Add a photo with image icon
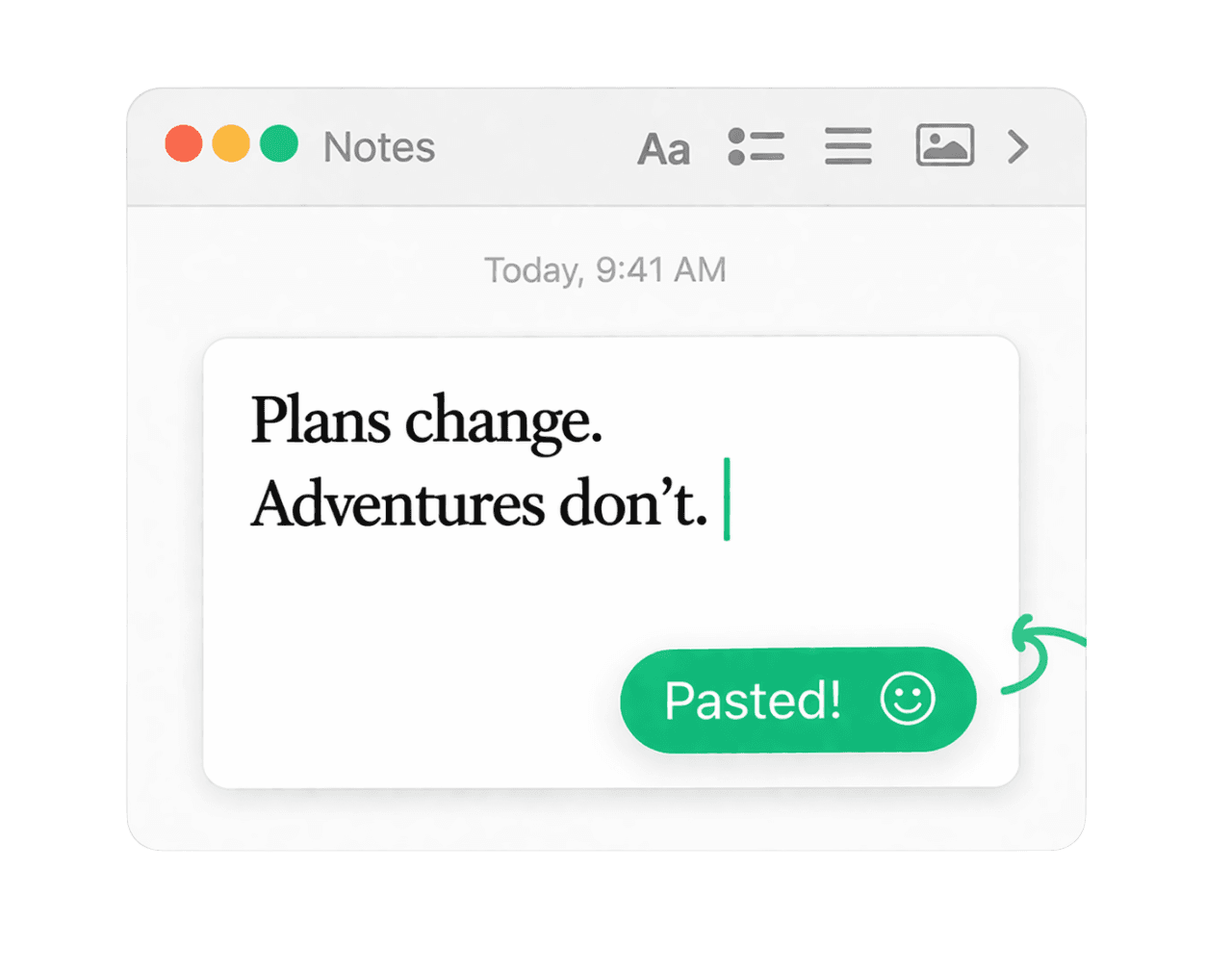This screenshot has width=1232, height=971. point(944,145)
